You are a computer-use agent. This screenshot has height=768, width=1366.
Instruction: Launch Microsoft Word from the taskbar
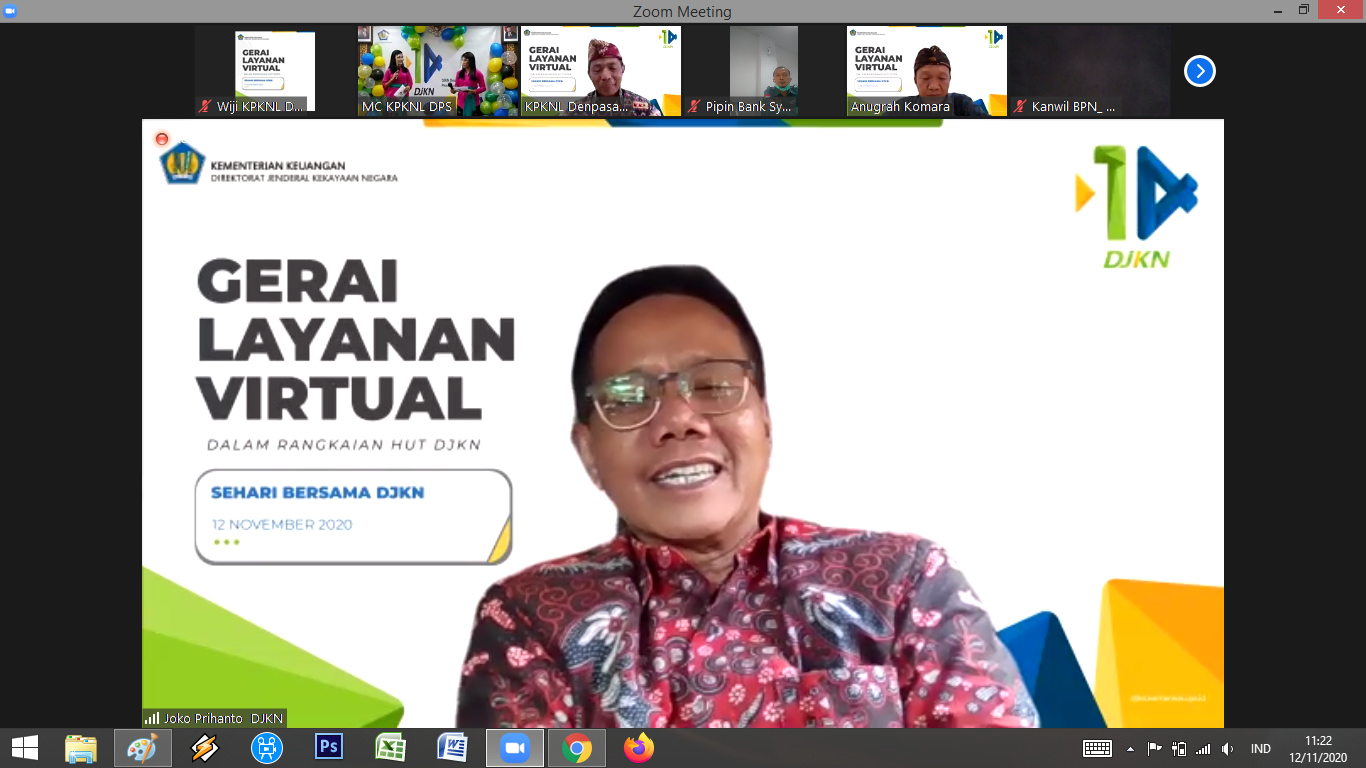(x=453, y=748)
